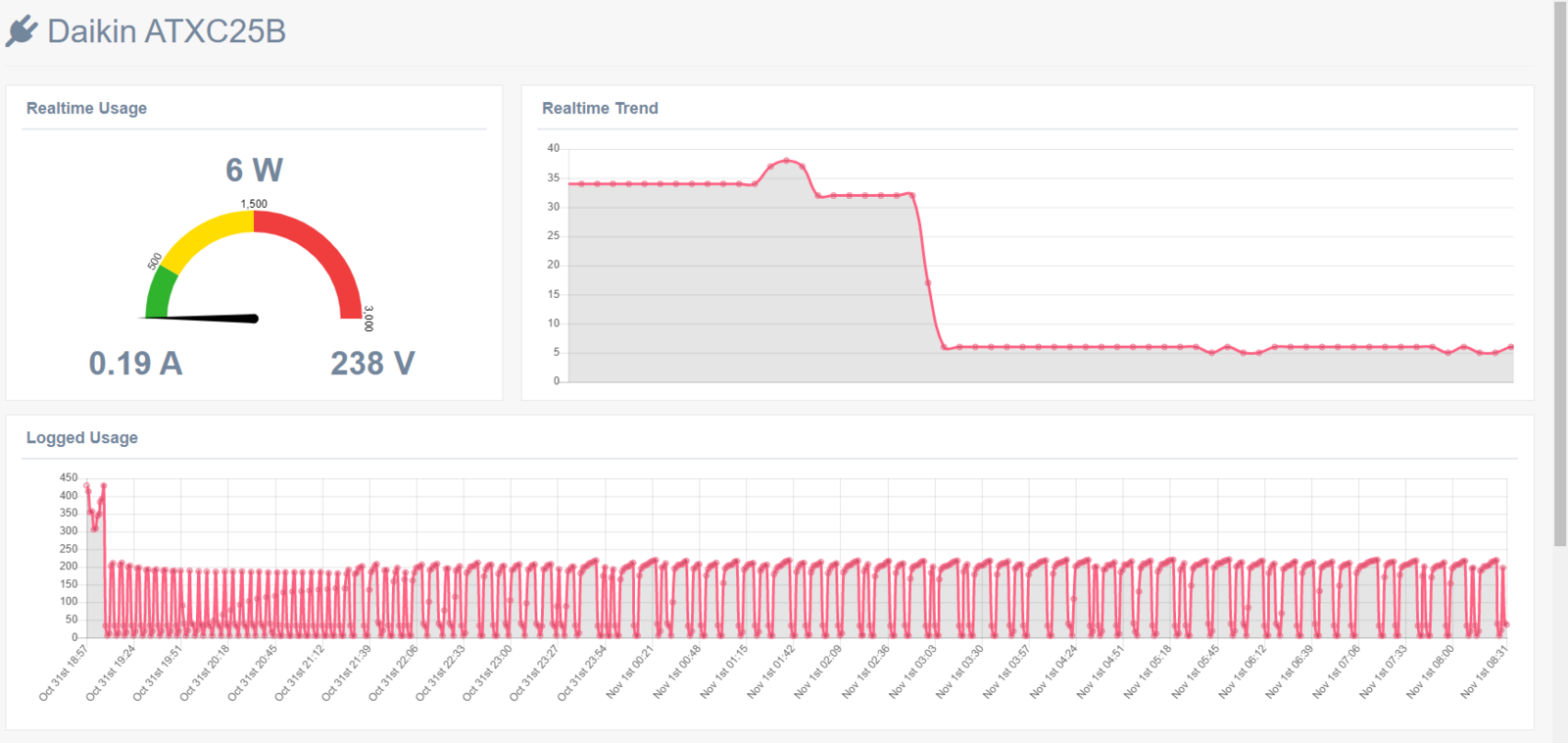Click the 450 label on the Logged Usage axis
Viewport: 1568px width, 743px height.
69,477
